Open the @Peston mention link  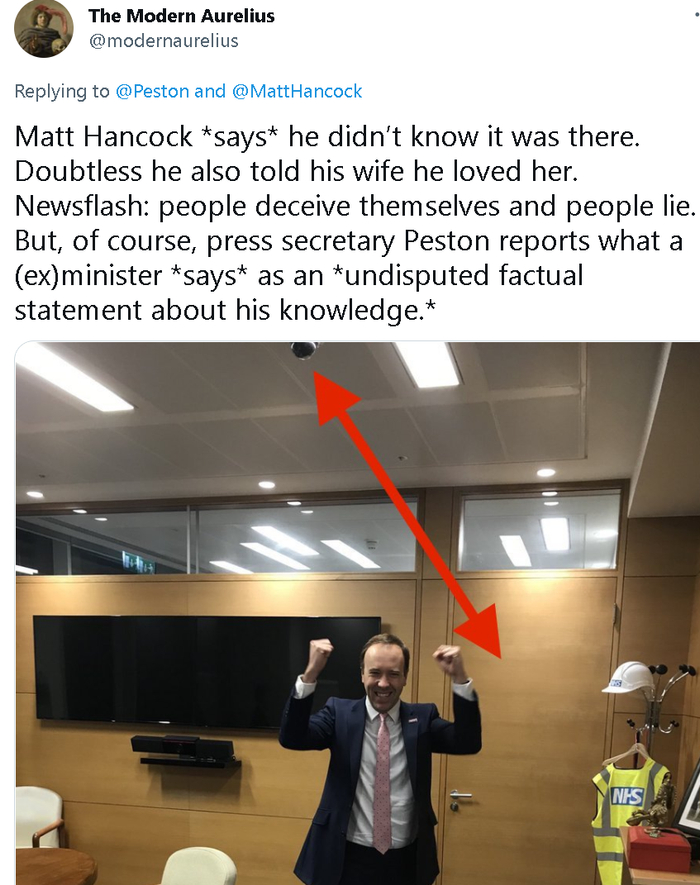point(152,91)
